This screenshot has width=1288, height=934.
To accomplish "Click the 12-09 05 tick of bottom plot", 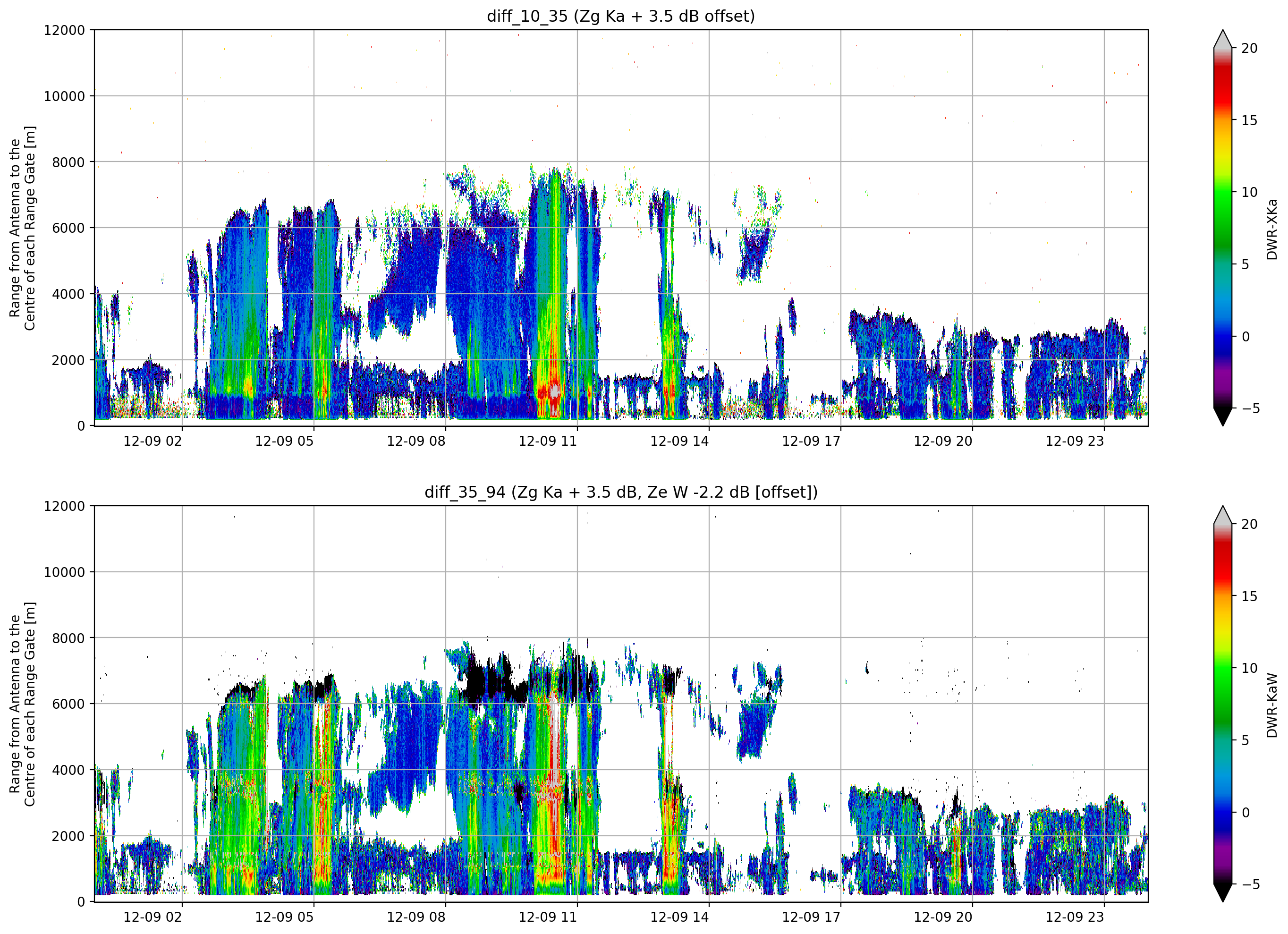I will click(284, 917).
